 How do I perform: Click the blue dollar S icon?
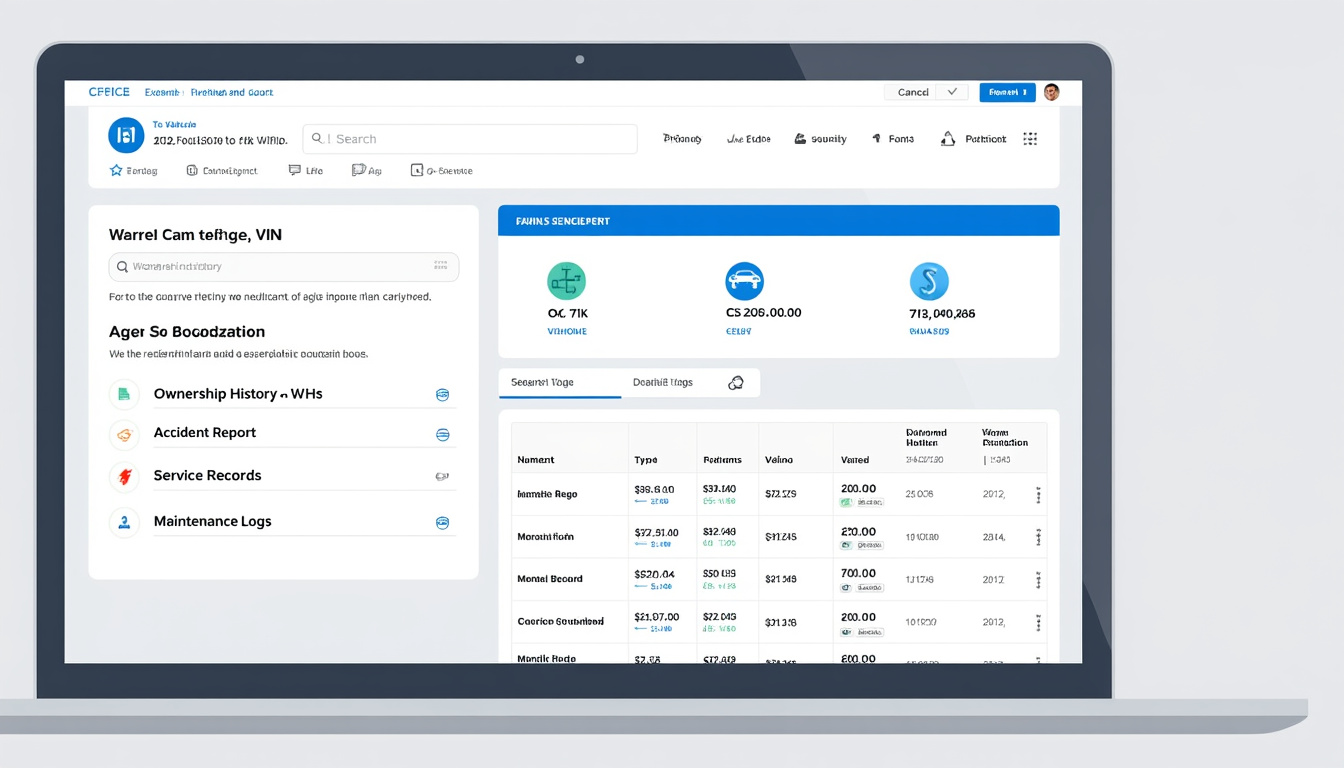coord(928,282)
